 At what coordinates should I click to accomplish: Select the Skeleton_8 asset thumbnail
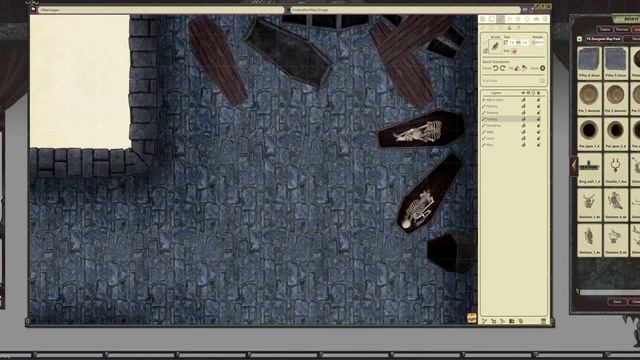click(x=616, y=240)
